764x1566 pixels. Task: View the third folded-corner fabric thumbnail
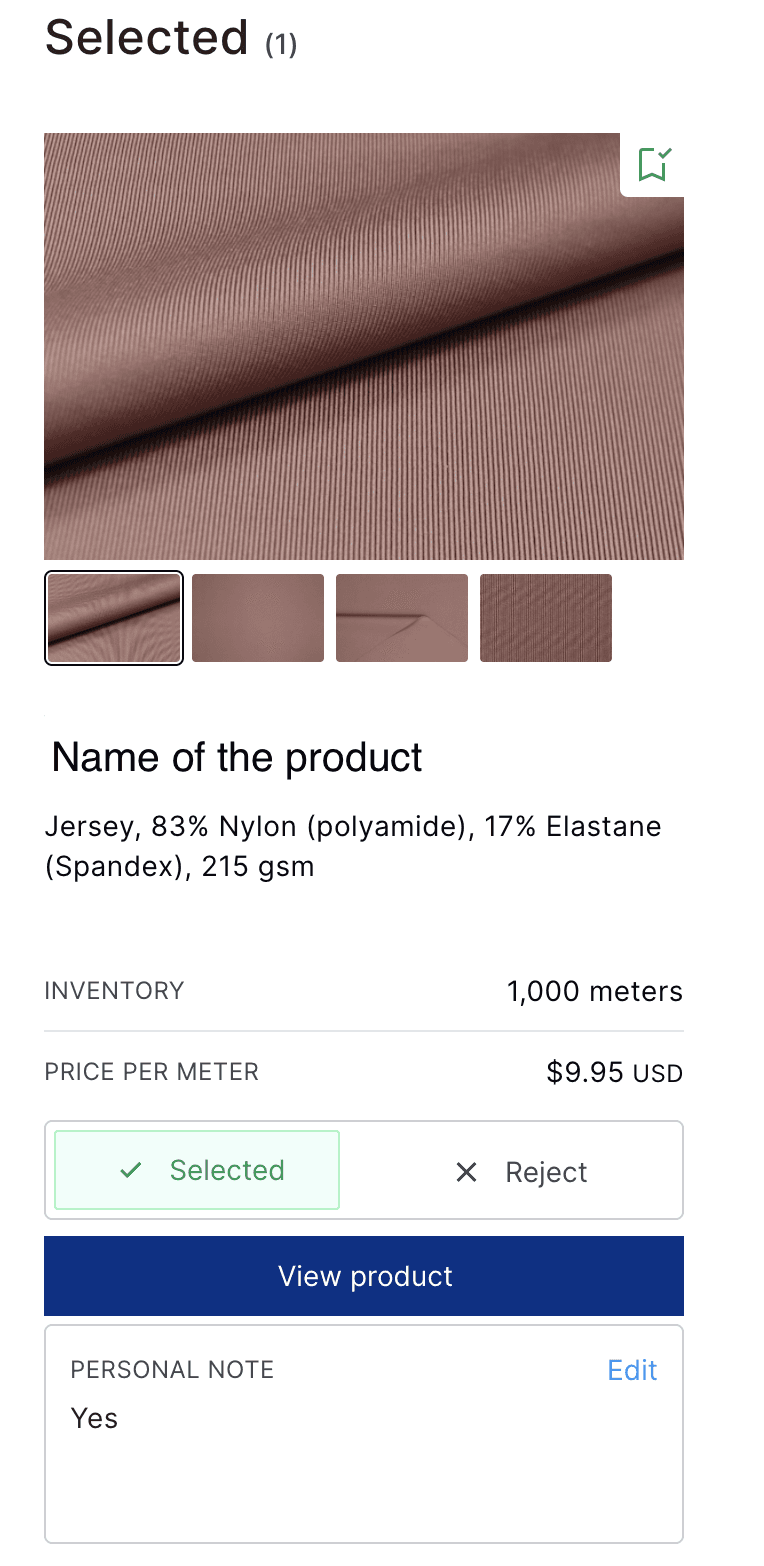(x=402, y=618)
